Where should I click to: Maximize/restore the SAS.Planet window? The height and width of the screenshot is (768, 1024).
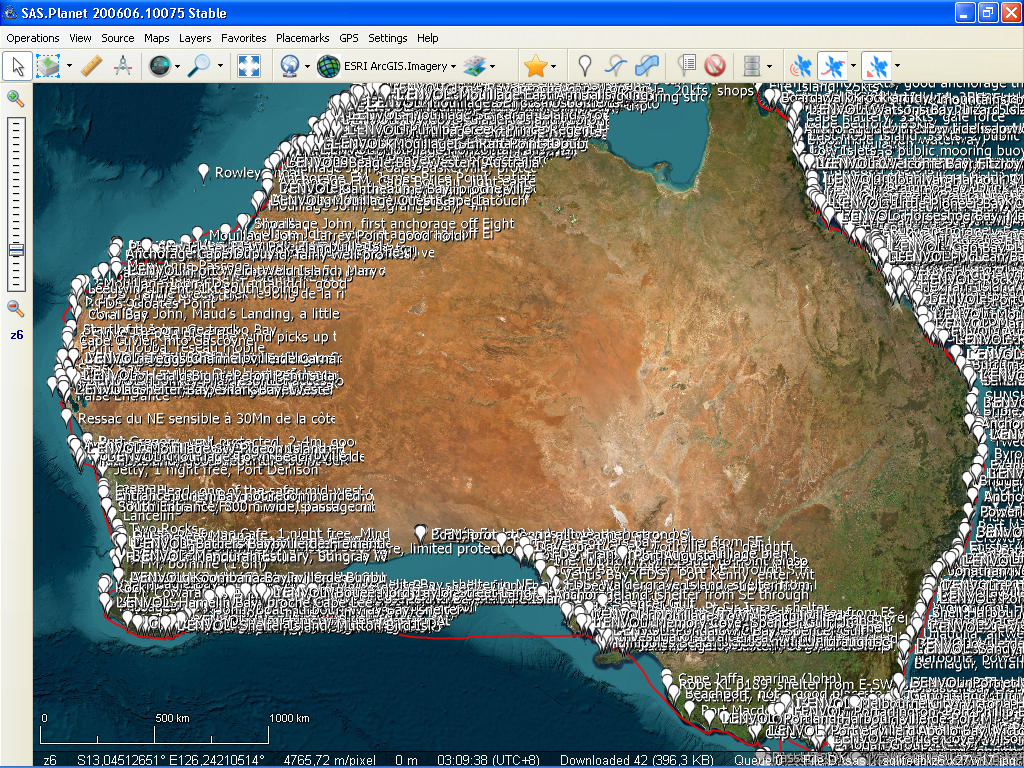(988, 12)
